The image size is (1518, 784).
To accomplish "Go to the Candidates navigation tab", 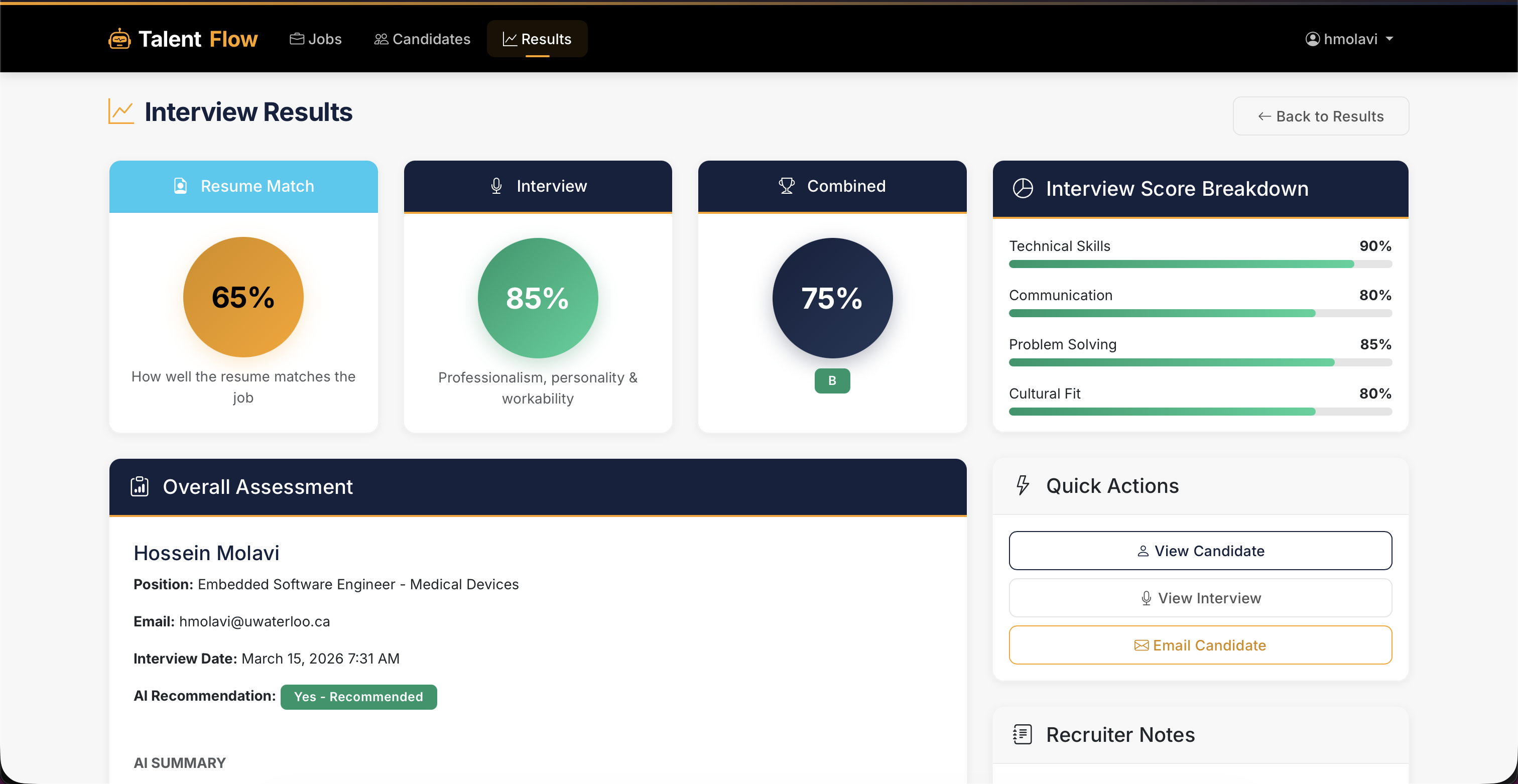I will coord(422,39).
